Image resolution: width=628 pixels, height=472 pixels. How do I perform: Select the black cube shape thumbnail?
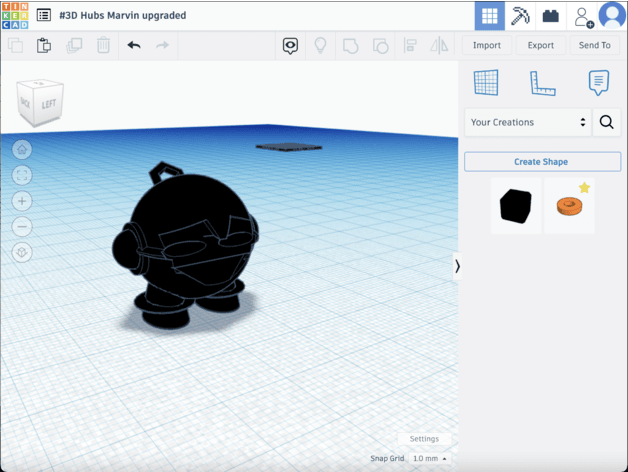pos(516,206)
